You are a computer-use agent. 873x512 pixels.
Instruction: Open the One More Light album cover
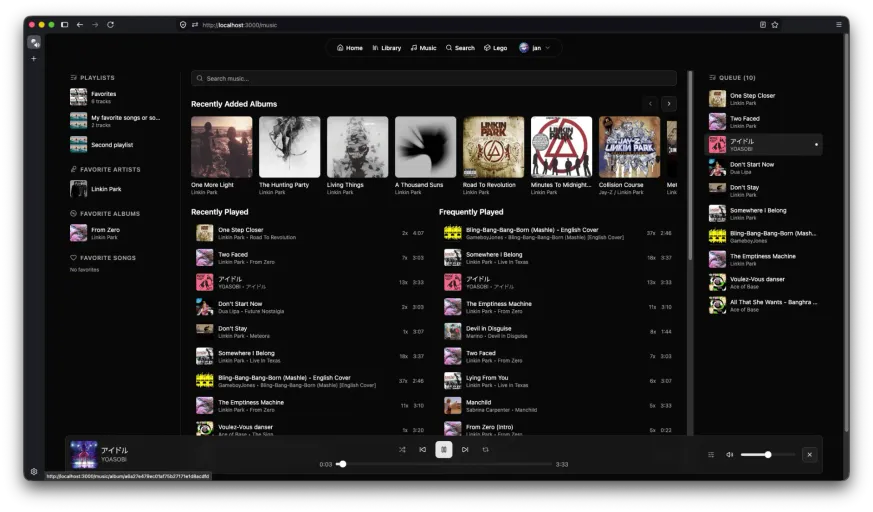[x=222, y=147]
